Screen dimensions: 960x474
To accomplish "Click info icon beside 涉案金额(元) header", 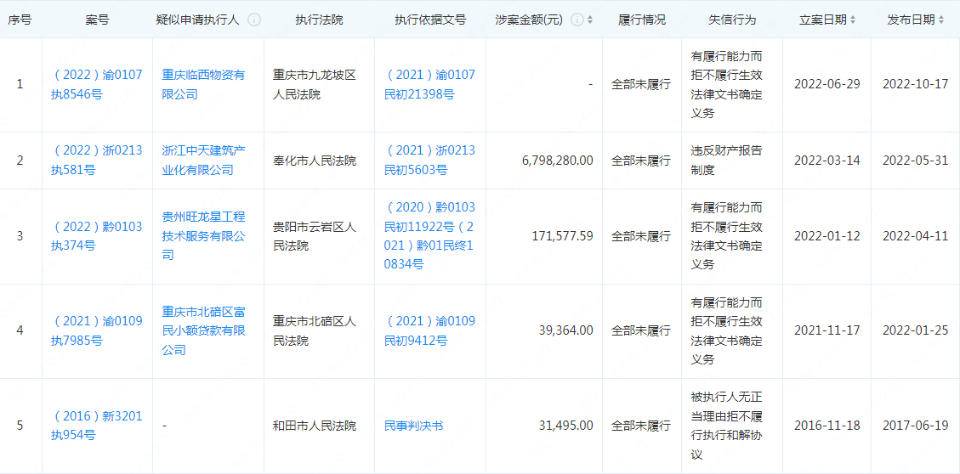I will click(577, 20).
